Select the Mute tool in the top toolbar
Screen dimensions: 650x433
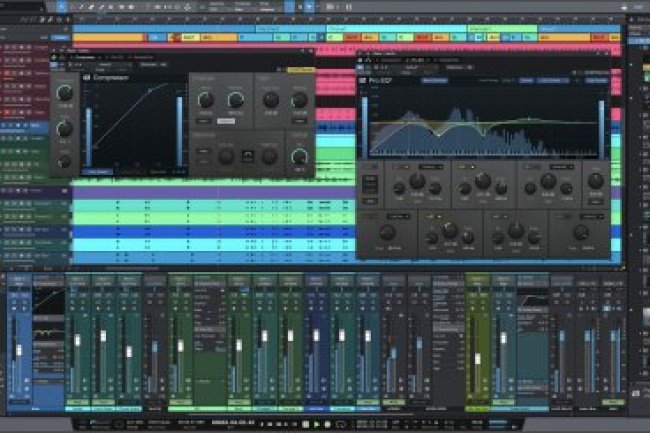111,7
